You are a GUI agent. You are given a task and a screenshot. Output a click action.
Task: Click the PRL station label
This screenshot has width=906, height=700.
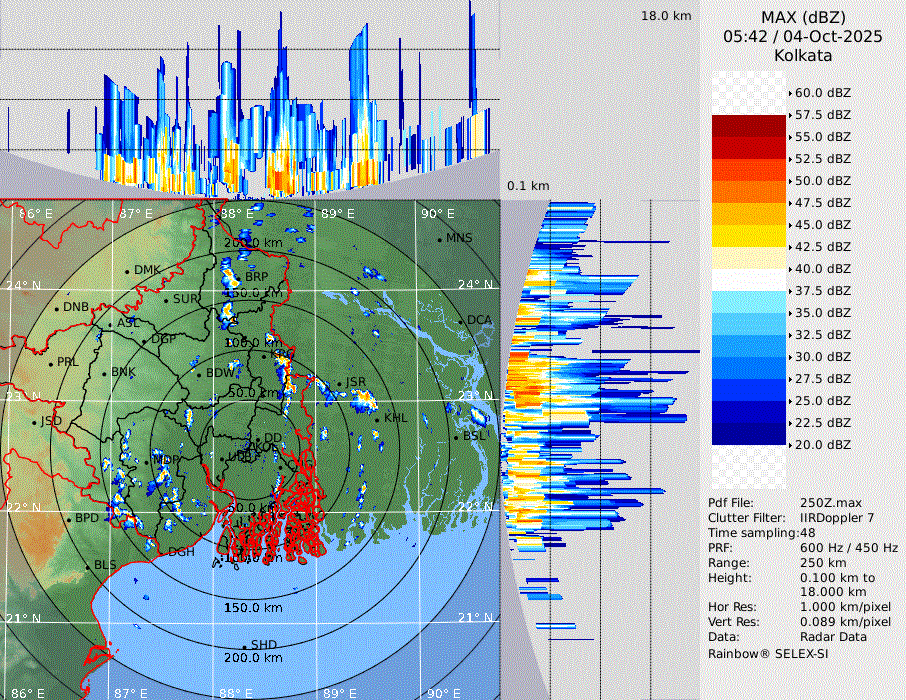tap(67, 362)
